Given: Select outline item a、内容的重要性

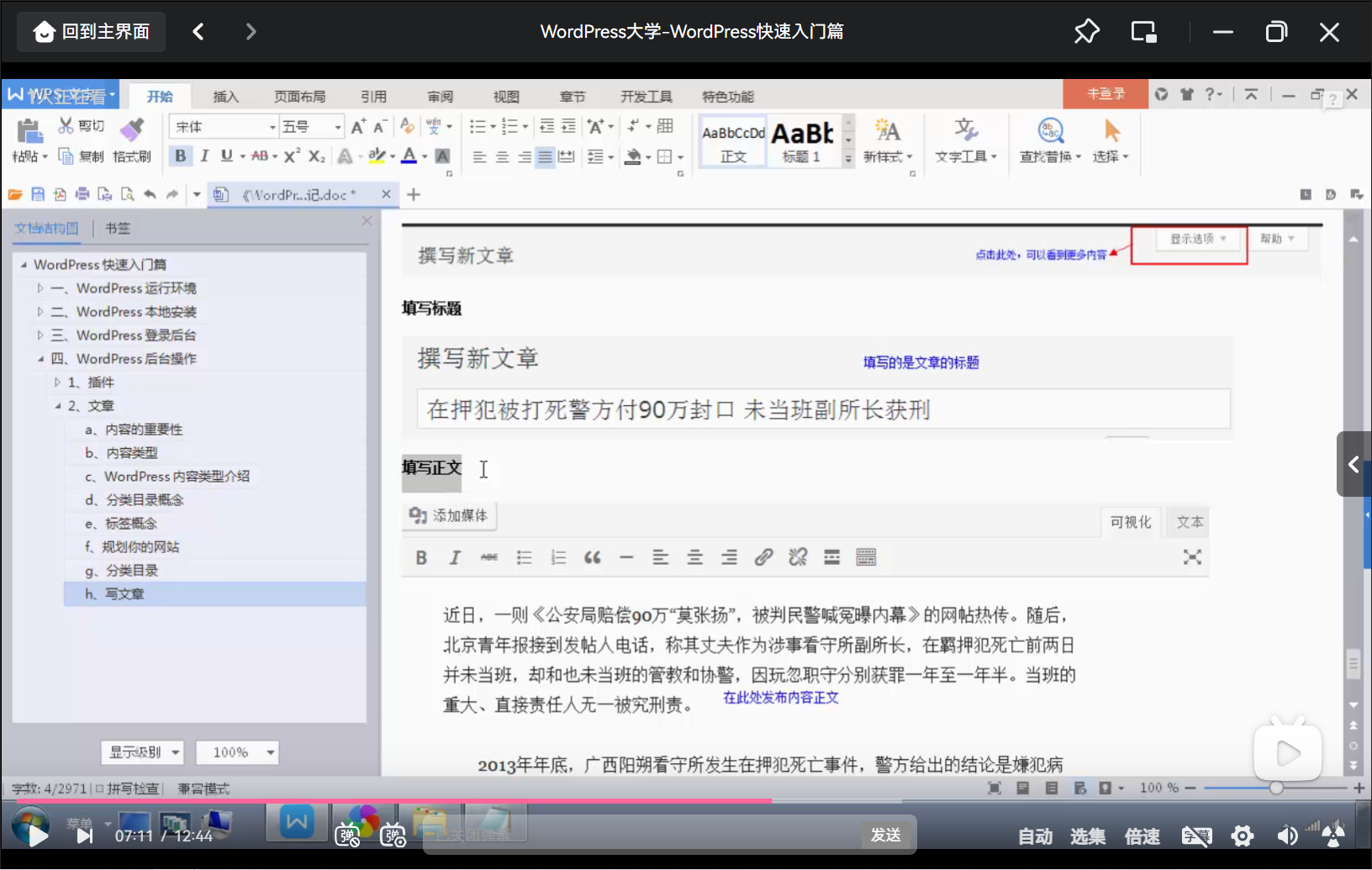Looking at the screenshot, I should (134, 430).
